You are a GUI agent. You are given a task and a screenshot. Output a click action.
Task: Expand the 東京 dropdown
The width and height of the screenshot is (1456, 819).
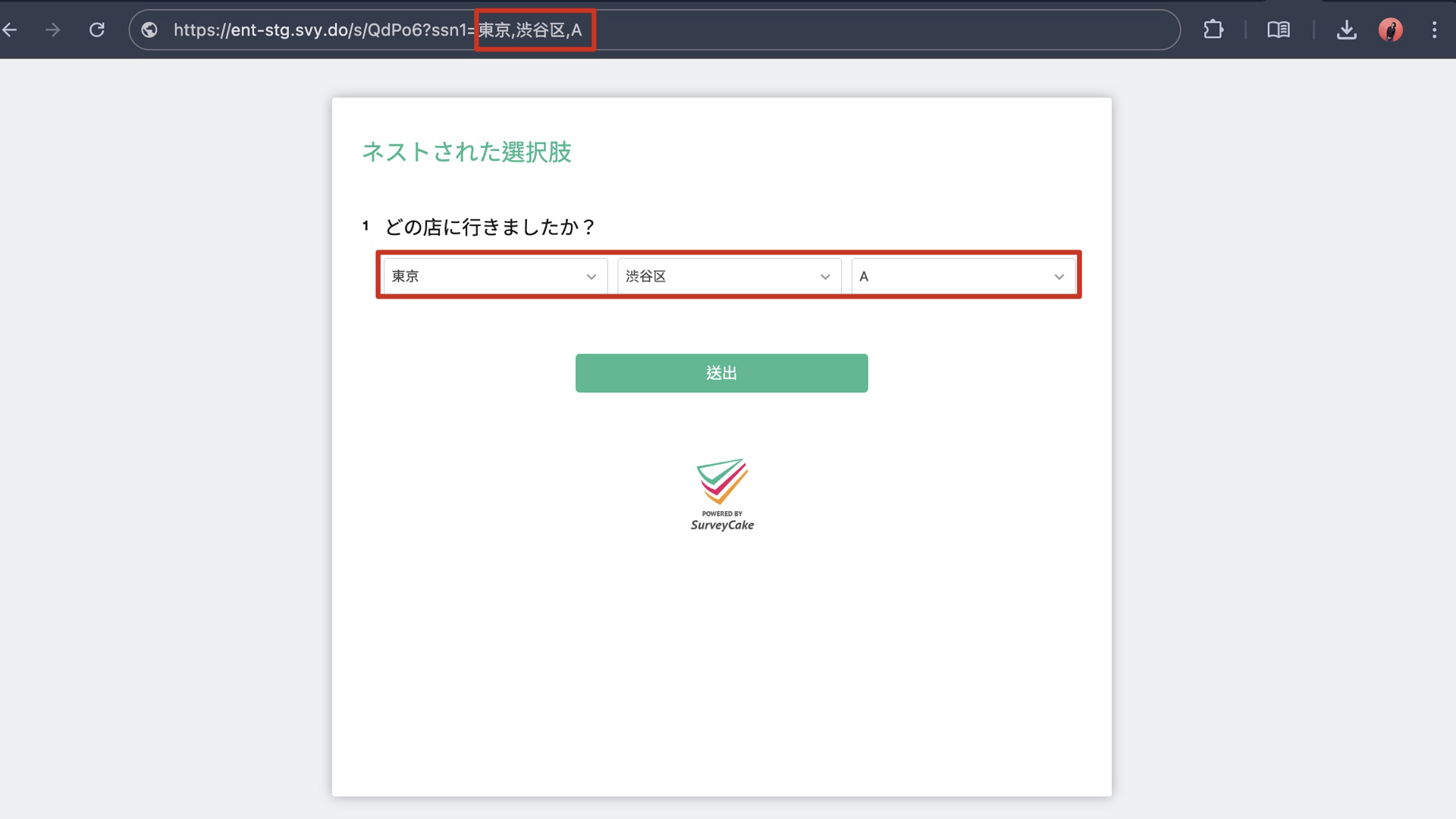(x=495, y=276)
